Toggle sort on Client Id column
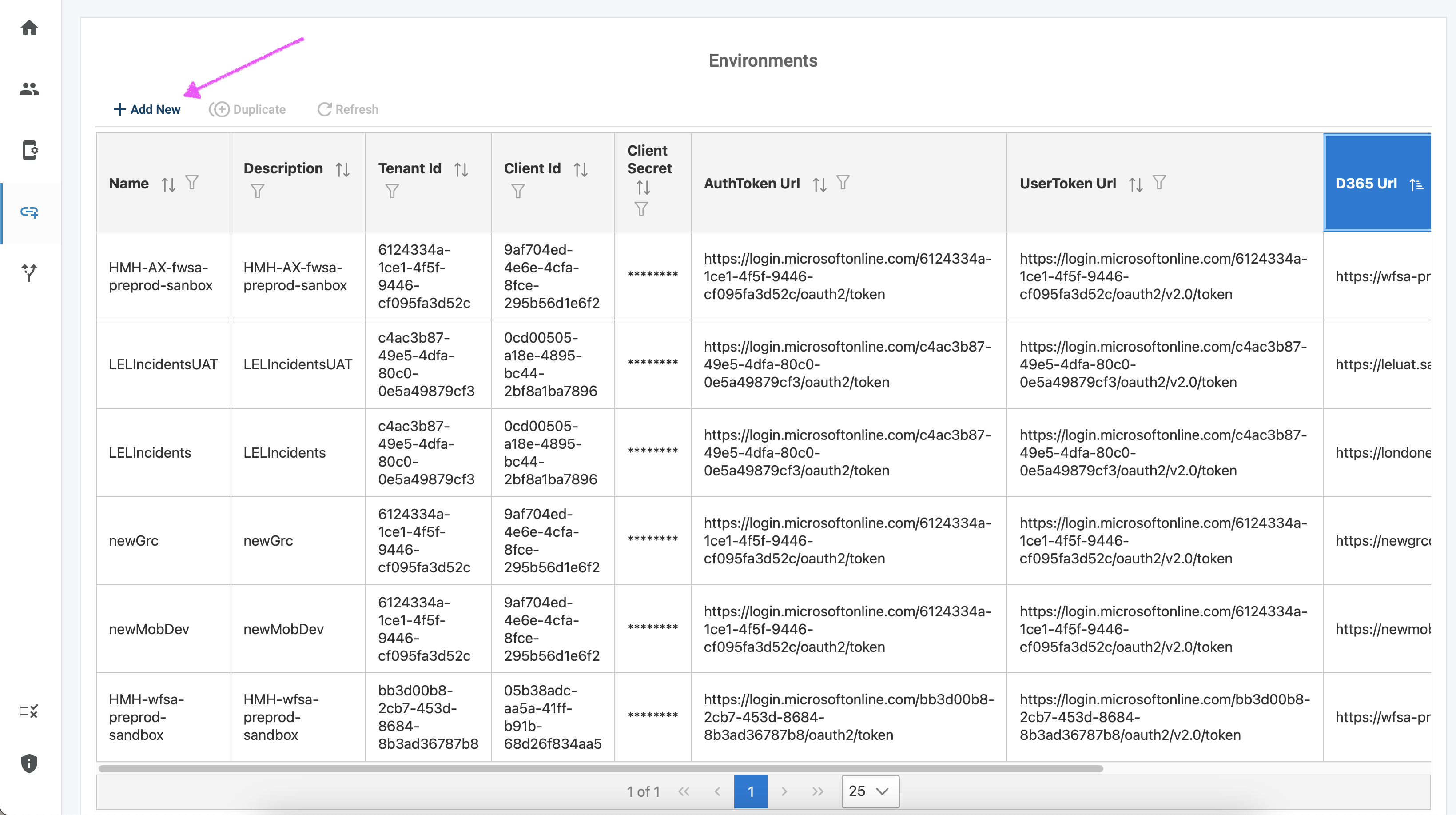The image size is (1456, 815). point(581,169)
